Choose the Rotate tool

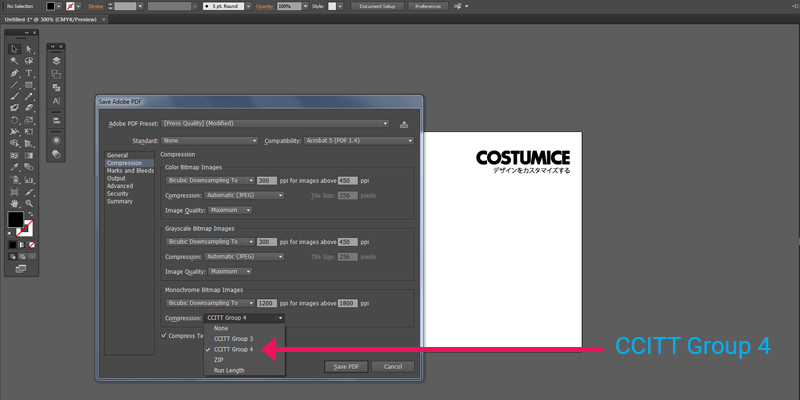pos(15,120)
